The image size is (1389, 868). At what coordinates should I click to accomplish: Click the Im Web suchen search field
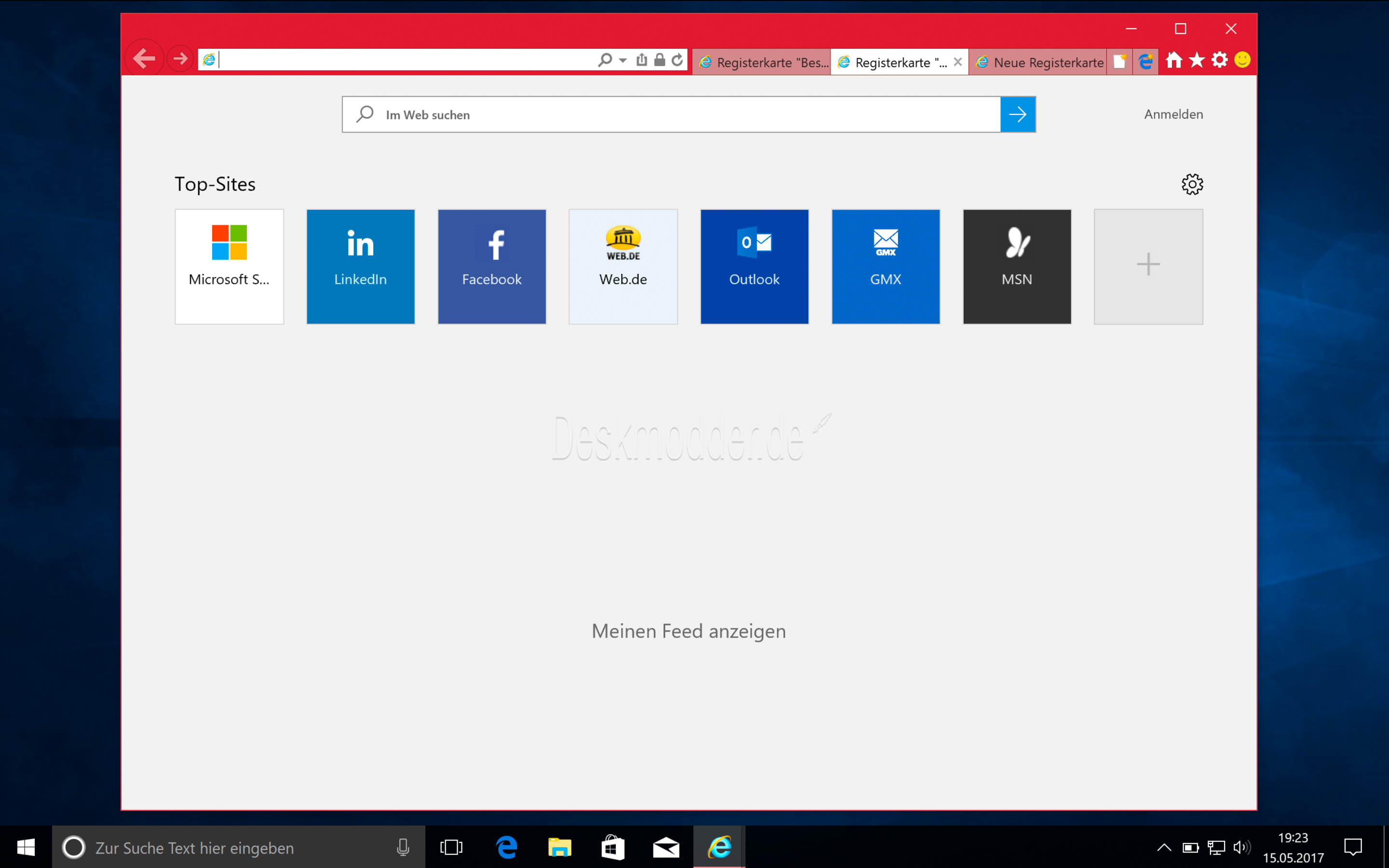click(671, 114)
